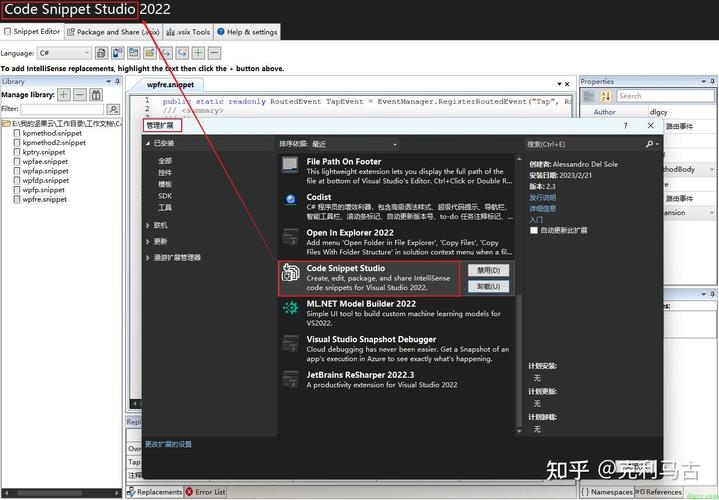This screenshot has width=719, height=500.
Task: Click the open folder icon in main toolbar
Action: (150, 53)
